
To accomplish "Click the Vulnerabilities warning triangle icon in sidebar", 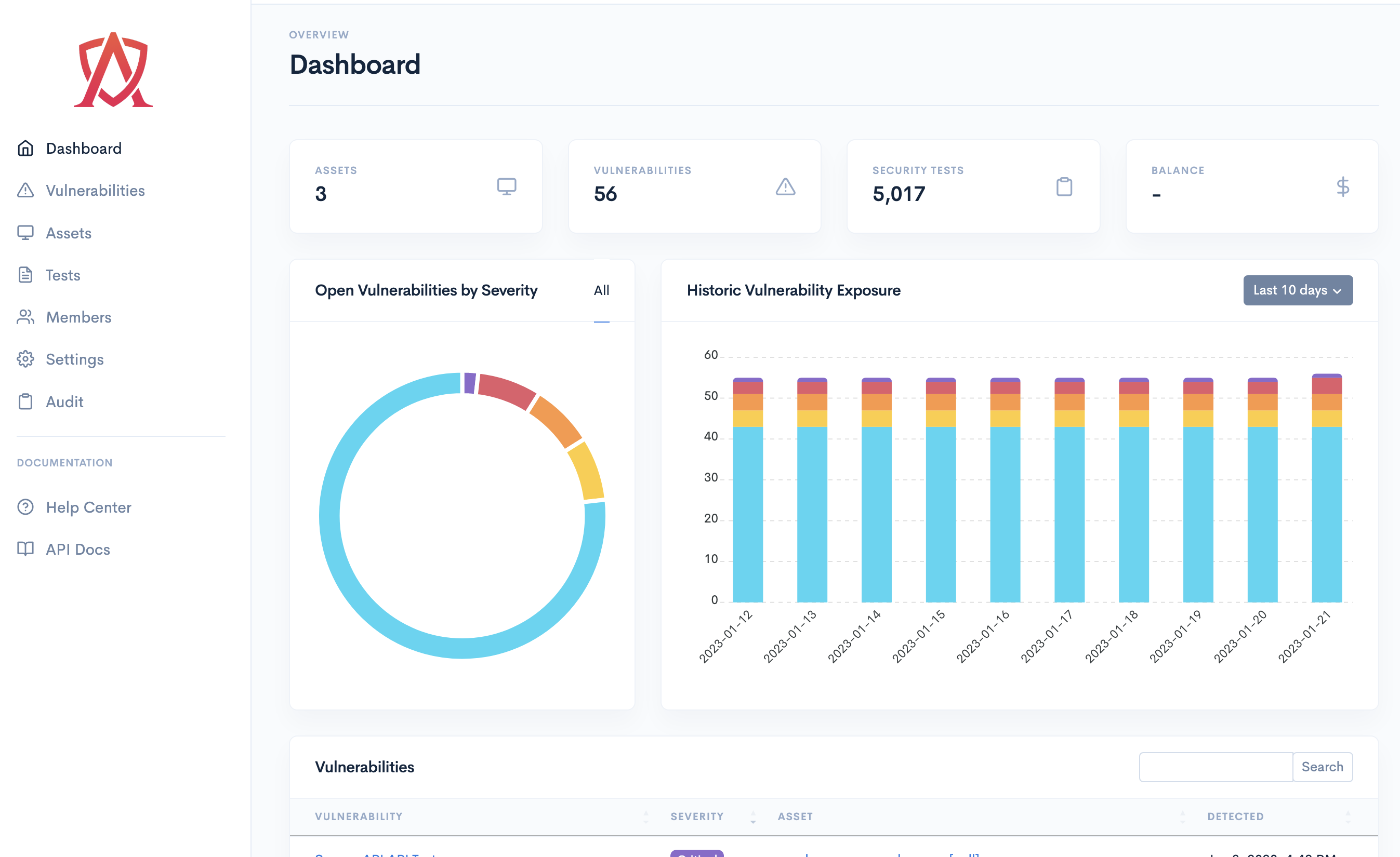I will [25, 190].
